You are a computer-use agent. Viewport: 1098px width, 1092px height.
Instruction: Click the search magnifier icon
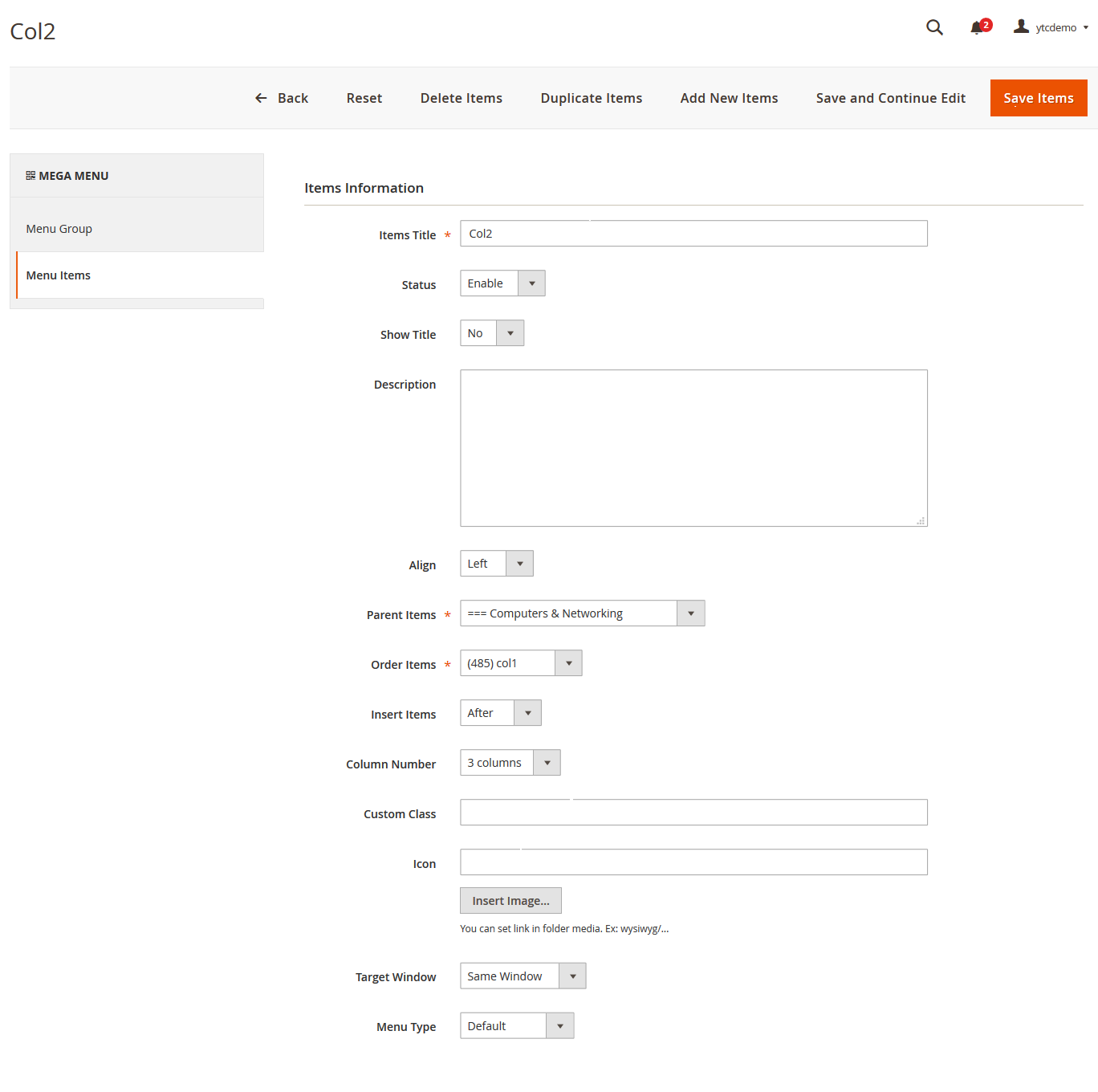934,27
